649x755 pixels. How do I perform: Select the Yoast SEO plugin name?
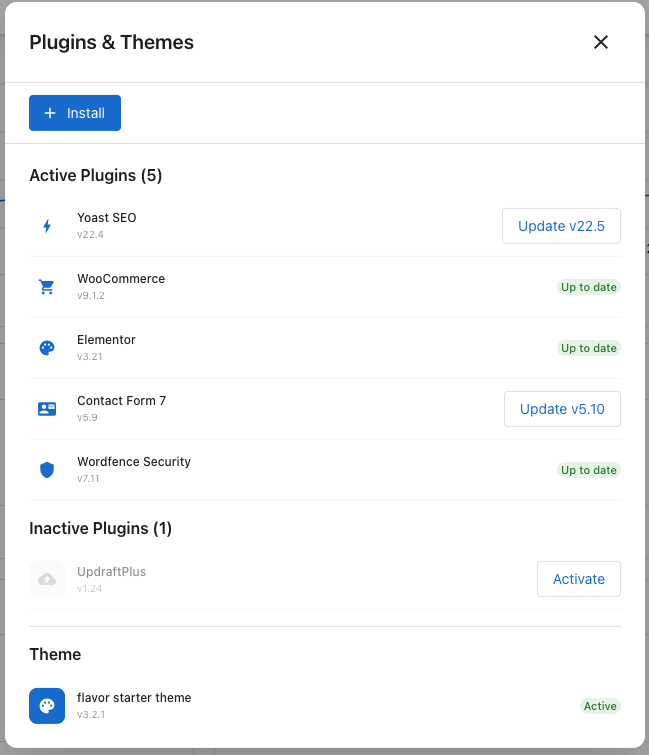(106, 218)
